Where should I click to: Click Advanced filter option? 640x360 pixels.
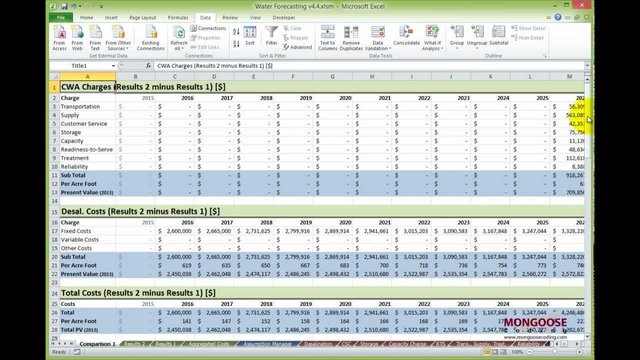[x=298, y=47]
